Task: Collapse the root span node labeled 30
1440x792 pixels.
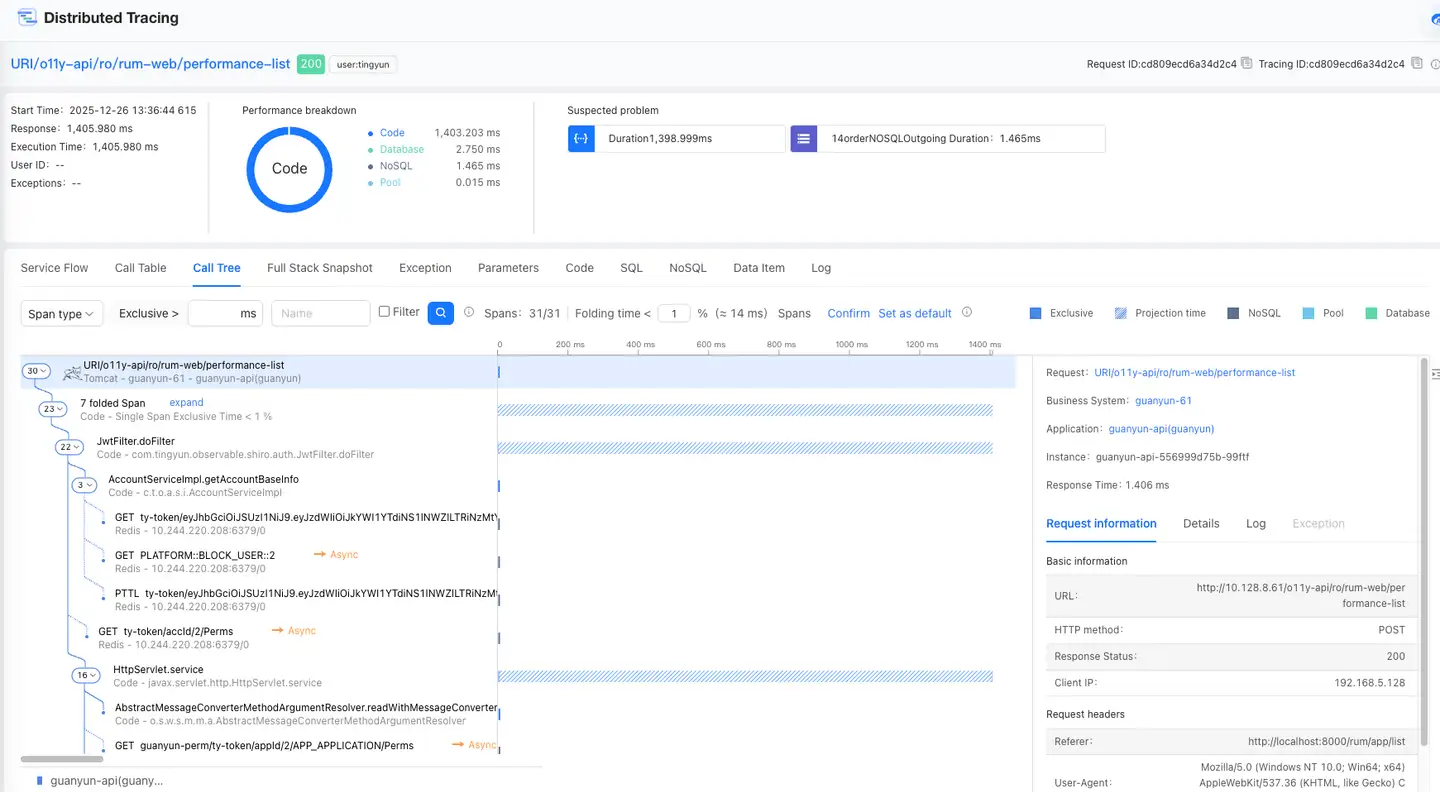Action: coord(36,371)
